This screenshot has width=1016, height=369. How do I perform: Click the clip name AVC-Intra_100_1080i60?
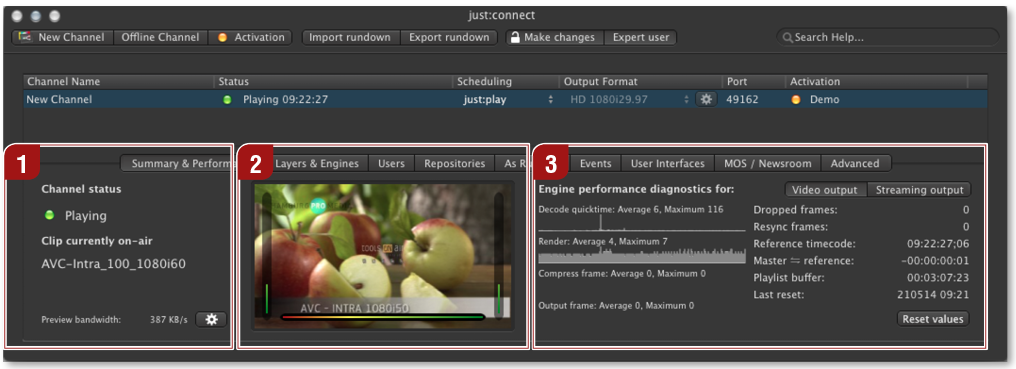point(114,264)
